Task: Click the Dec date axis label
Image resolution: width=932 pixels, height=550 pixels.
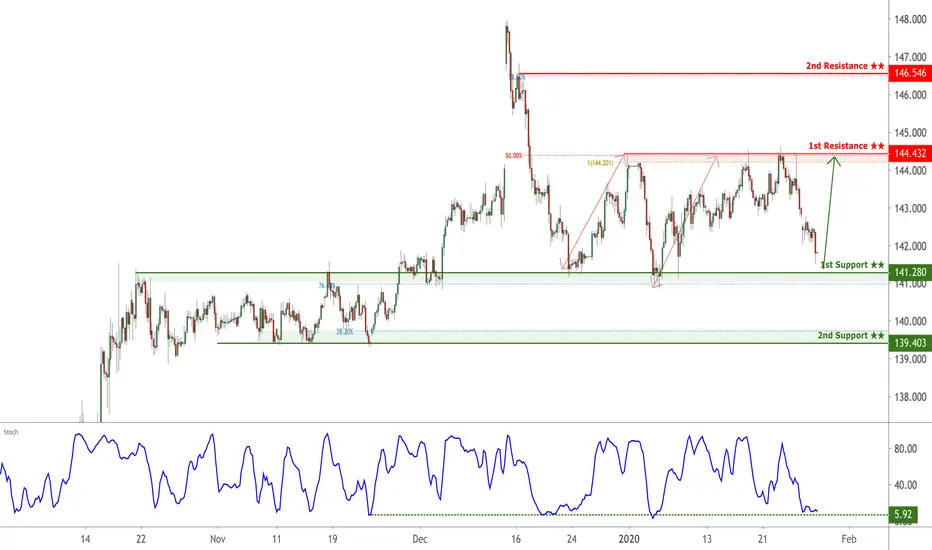Action: coord(420,539)
